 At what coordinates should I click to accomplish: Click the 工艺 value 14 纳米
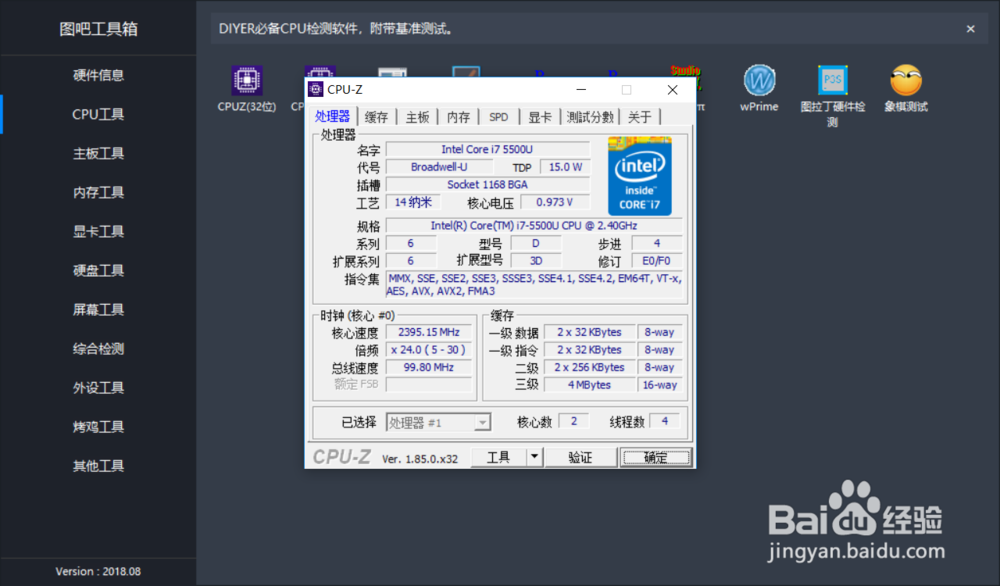tap(413, 202)
